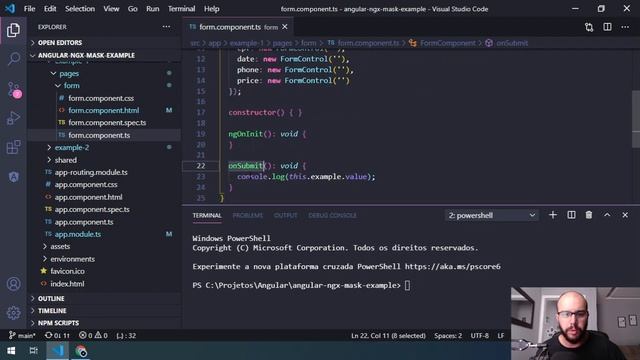This screenshot has height=360, width=640.
Task: Open editor more actions ellipsis
Action: tap(625, 27)
